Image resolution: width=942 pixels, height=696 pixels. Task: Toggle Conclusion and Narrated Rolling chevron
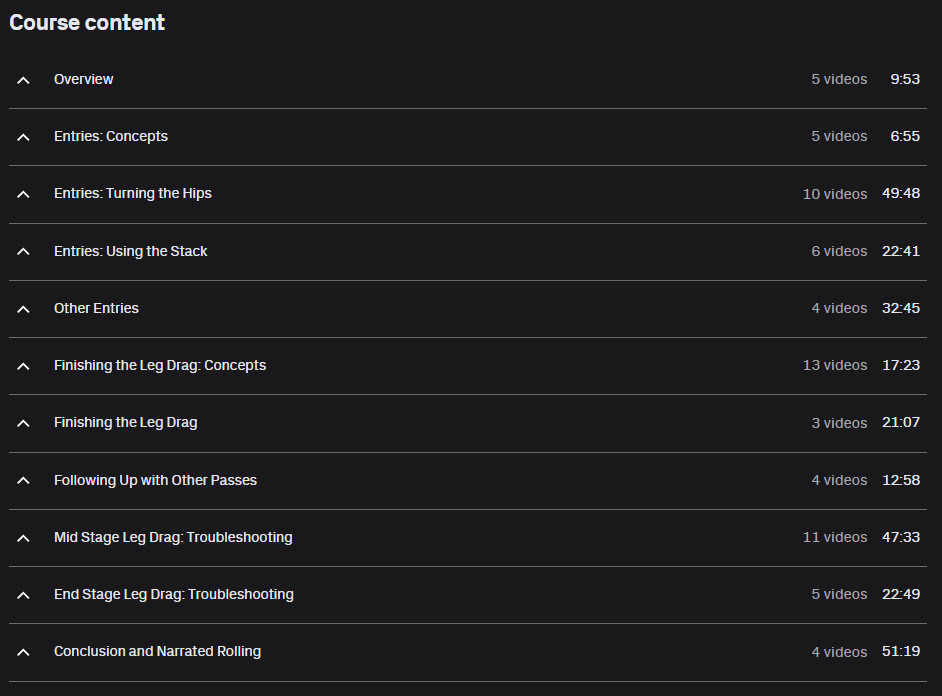[23, 652]
